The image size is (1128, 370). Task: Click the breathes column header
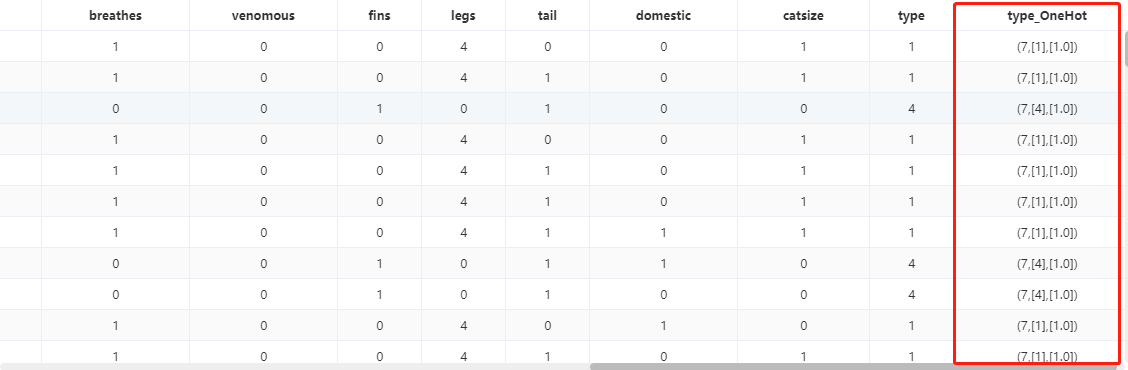pos(115,16)
